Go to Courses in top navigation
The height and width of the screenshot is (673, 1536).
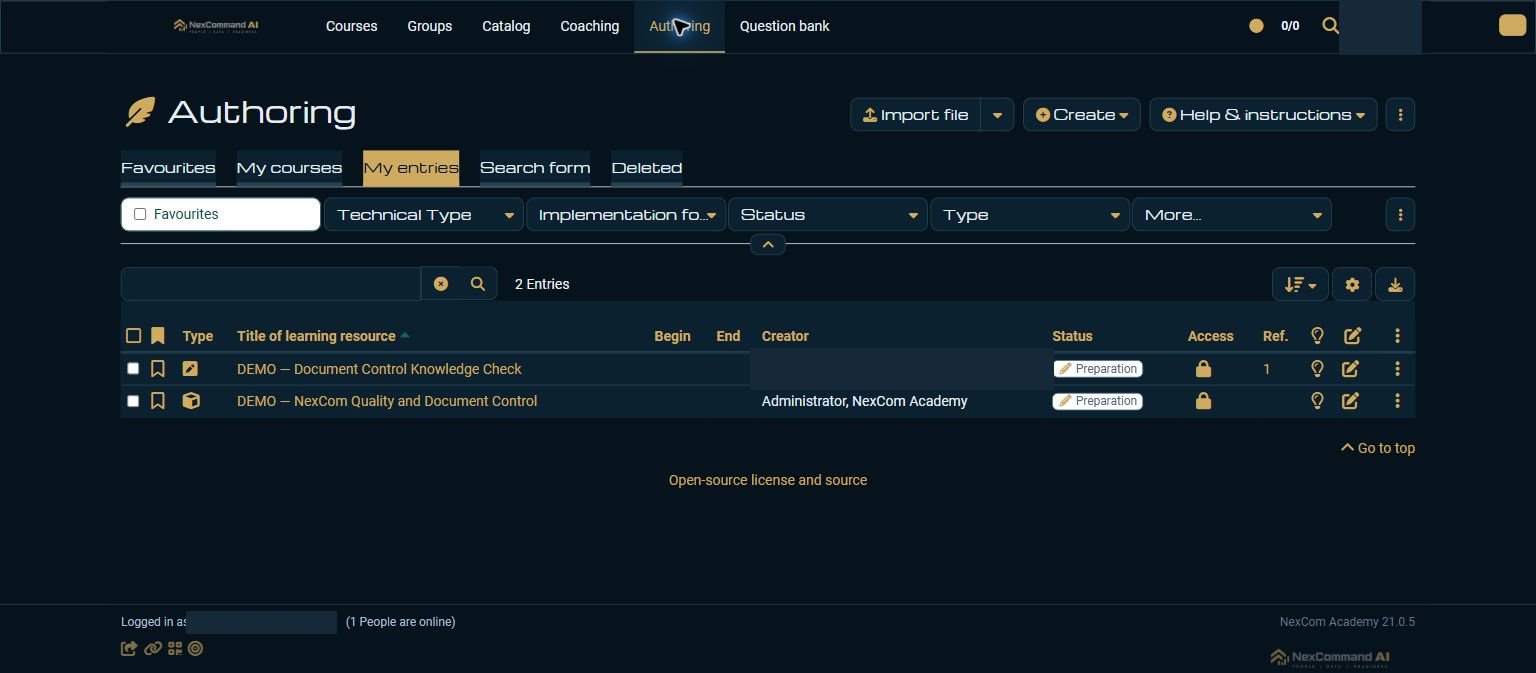point(352,26)
